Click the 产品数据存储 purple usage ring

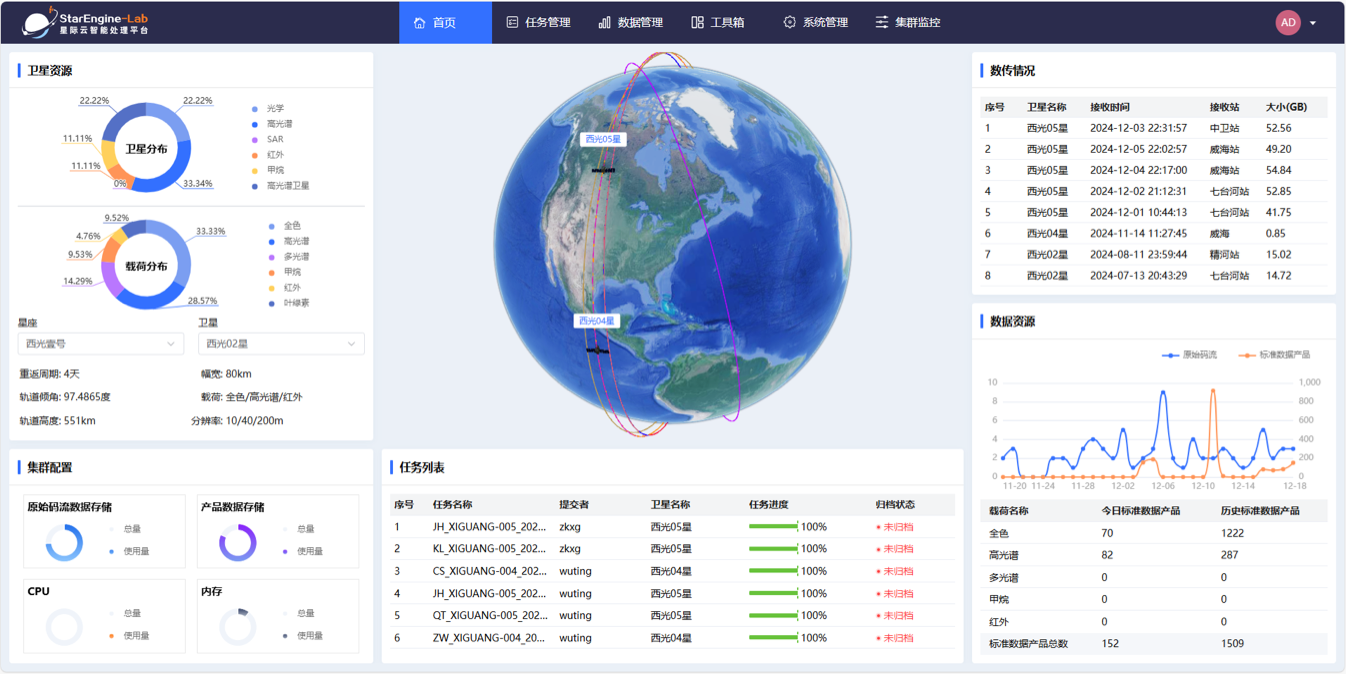tap(238, 543)
